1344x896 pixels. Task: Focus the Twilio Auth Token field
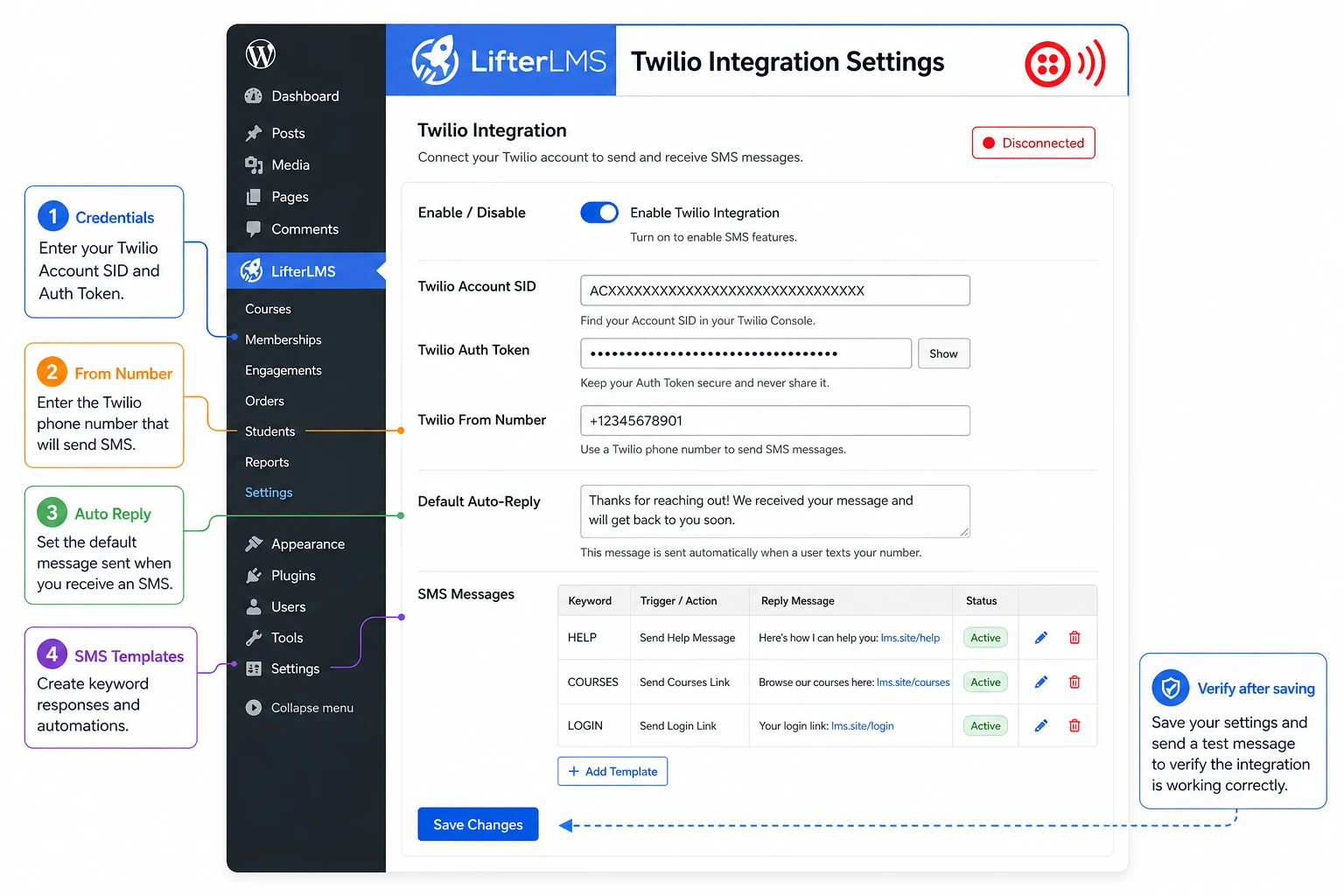[x=745, y=353]
